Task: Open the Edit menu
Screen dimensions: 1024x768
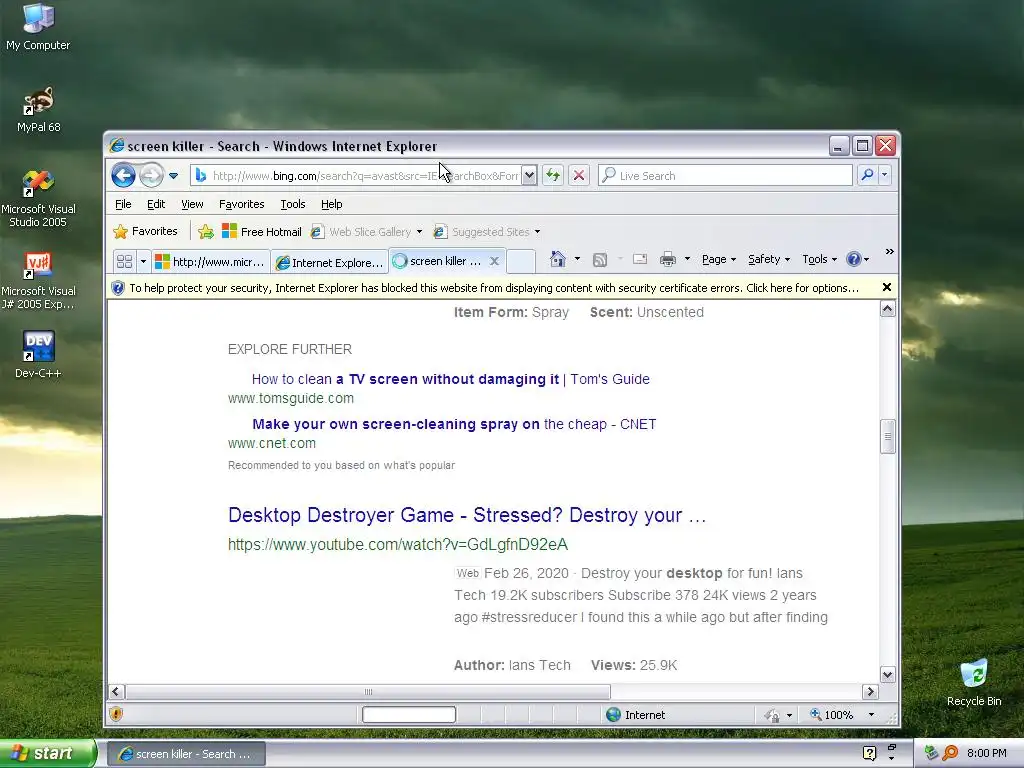Action: pyautogui.click(x=156, y=204)
